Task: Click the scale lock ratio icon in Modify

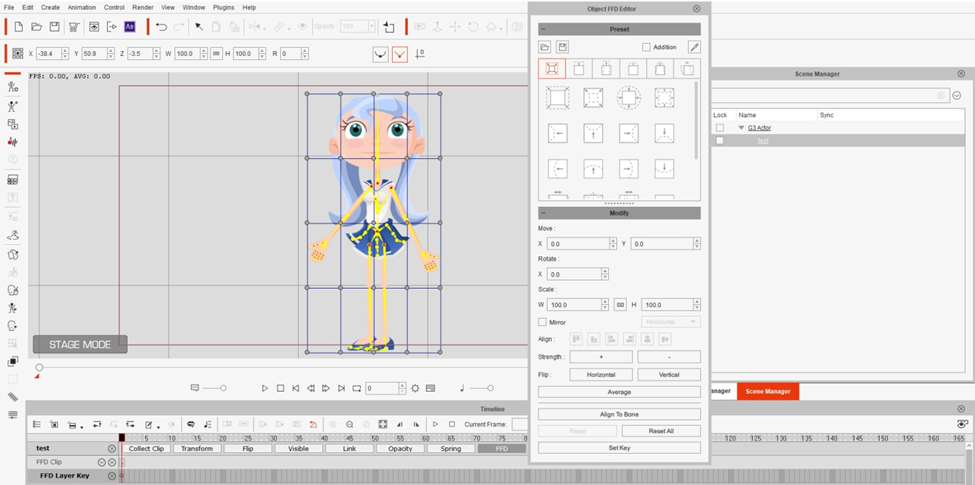Action: pos(620,305)
